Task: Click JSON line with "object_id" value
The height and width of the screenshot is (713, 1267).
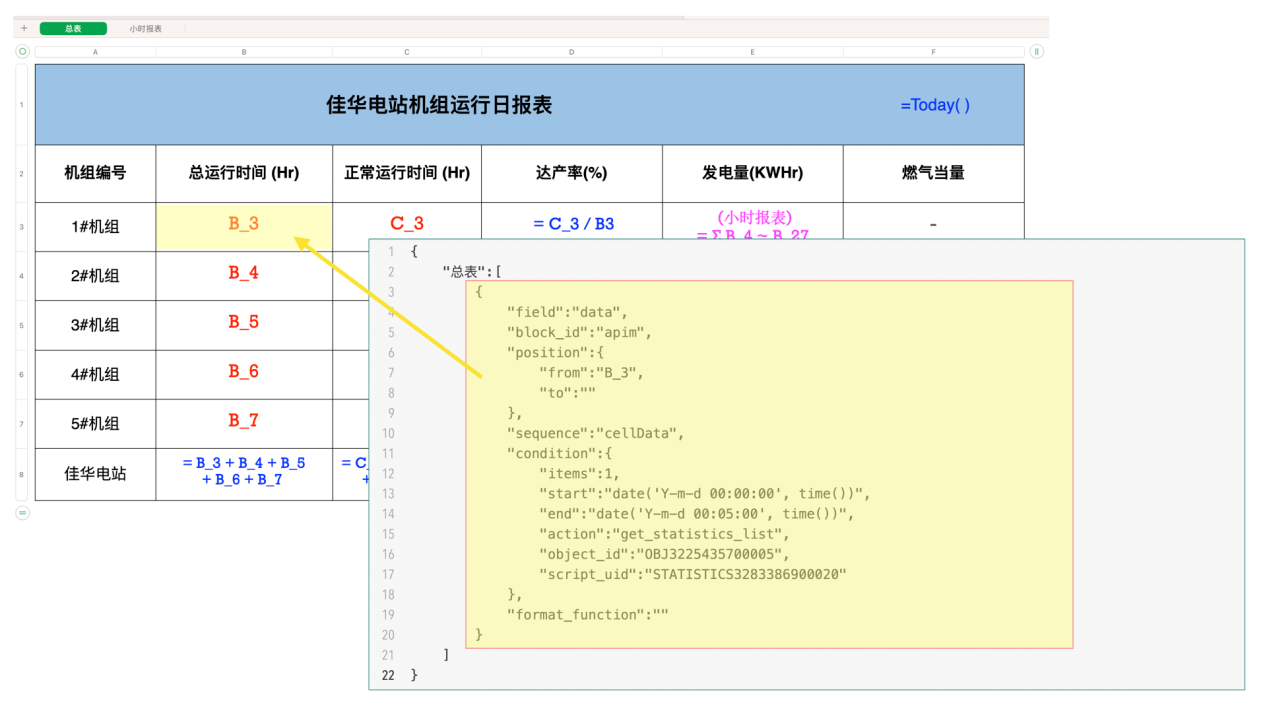Action: click(663, 554)
